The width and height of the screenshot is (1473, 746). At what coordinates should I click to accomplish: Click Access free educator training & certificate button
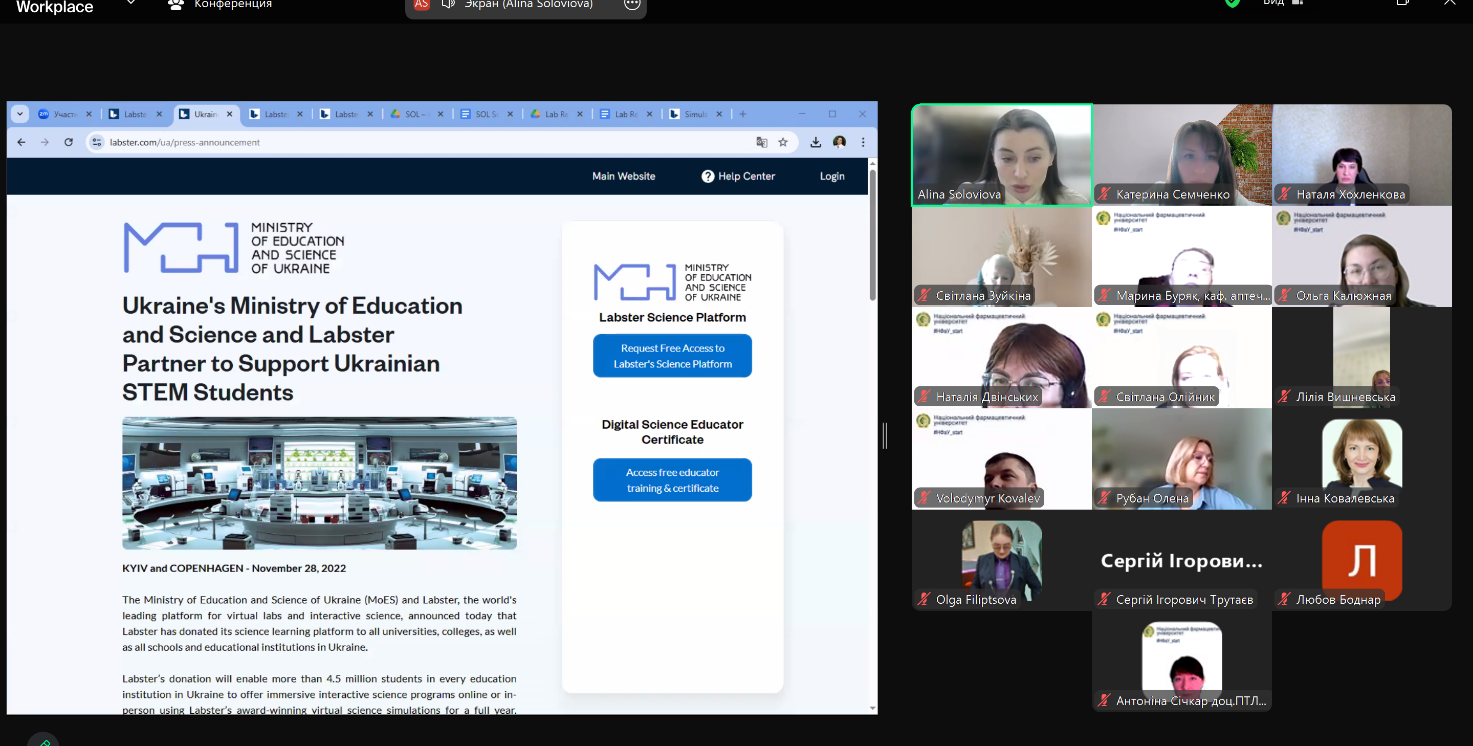(x=672, y=480)
